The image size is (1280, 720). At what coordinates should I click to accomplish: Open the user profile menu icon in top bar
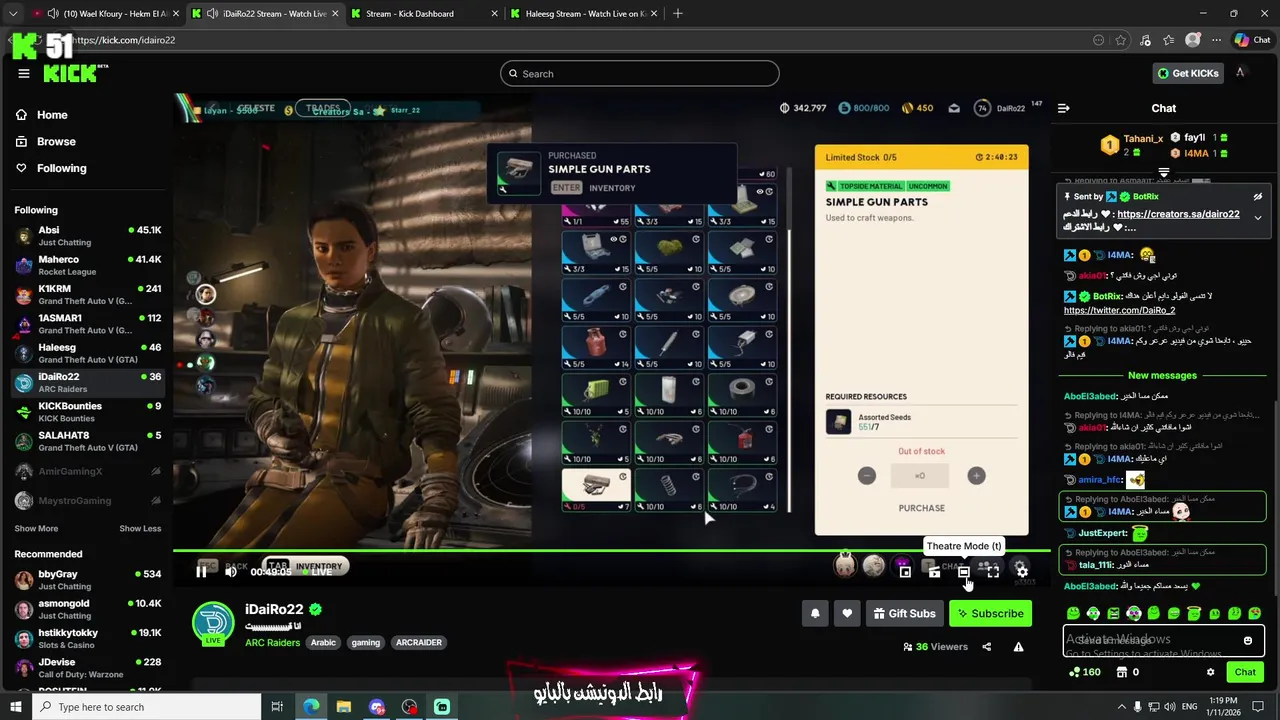(x=1240, y=73)
